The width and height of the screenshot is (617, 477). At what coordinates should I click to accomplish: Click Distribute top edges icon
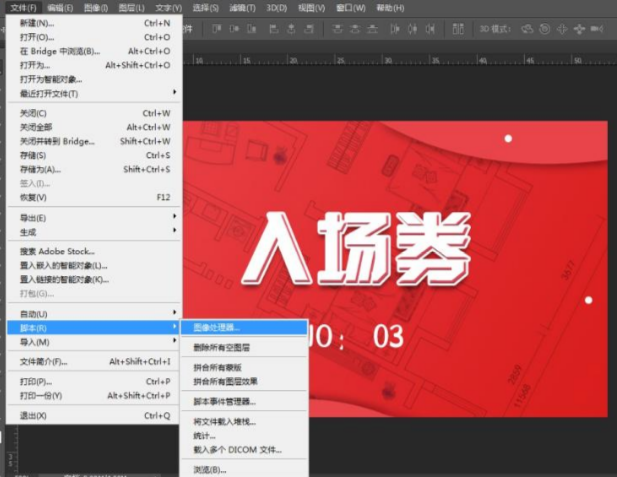coord(337,29)
